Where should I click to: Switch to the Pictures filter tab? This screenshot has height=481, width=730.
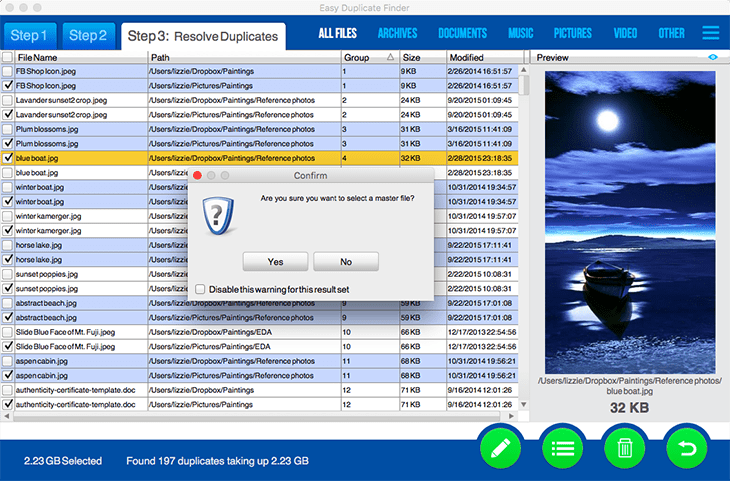pyautogui.click(x=572, y=33)
